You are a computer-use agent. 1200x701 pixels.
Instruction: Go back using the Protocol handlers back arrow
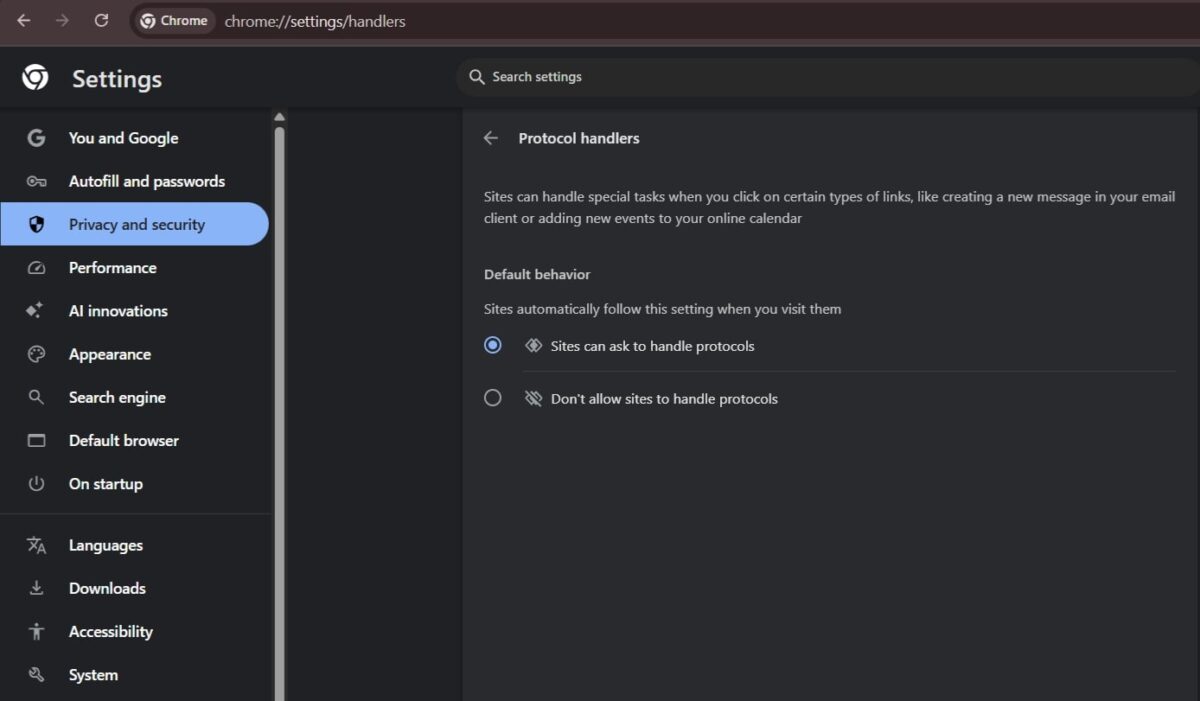490,138
